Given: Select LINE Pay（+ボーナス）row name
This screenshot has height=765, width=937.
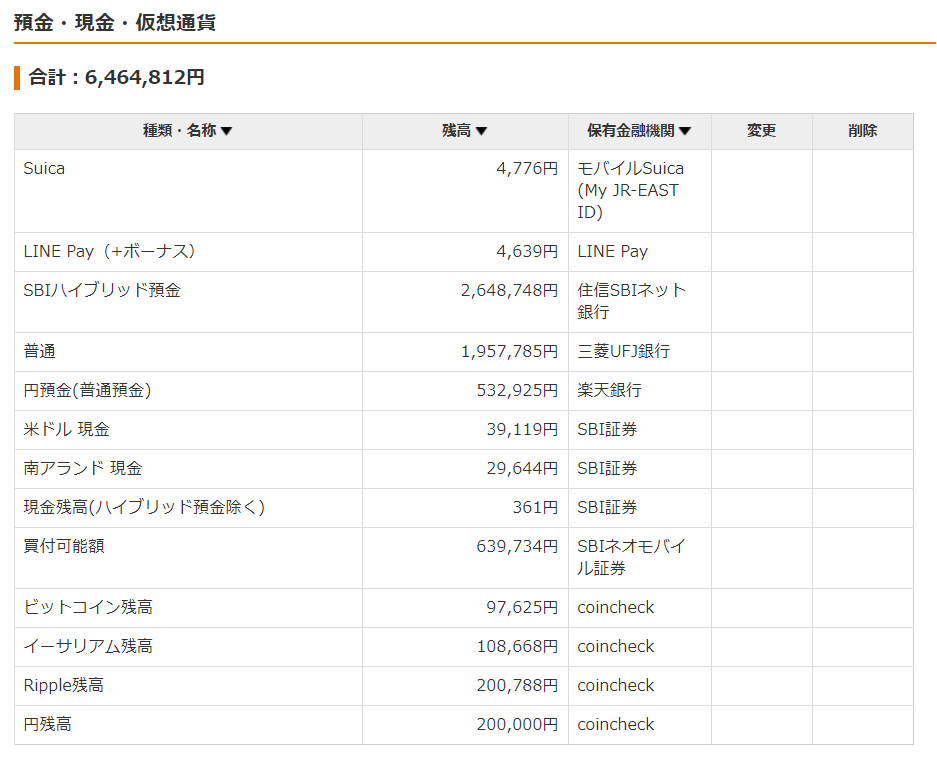Looking at the screenshot, I should pos(110,252).
